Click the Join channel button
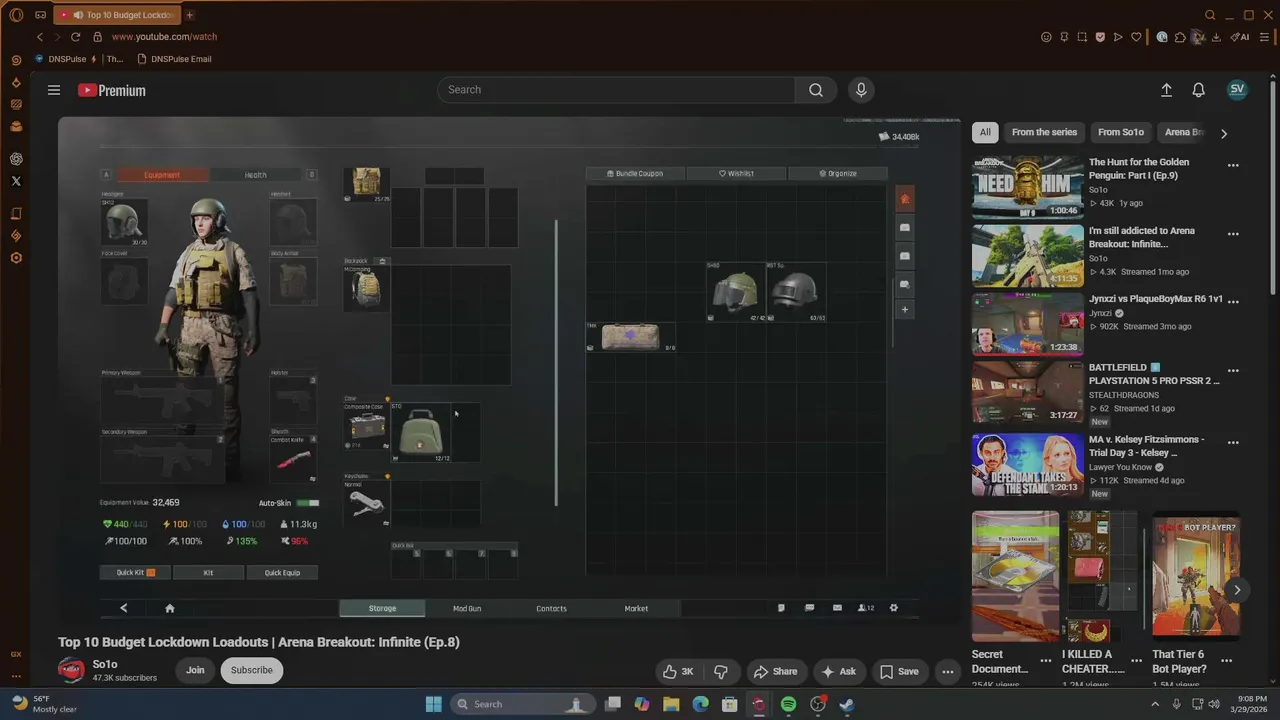1280x720 pixels. (x=195, y=670)
